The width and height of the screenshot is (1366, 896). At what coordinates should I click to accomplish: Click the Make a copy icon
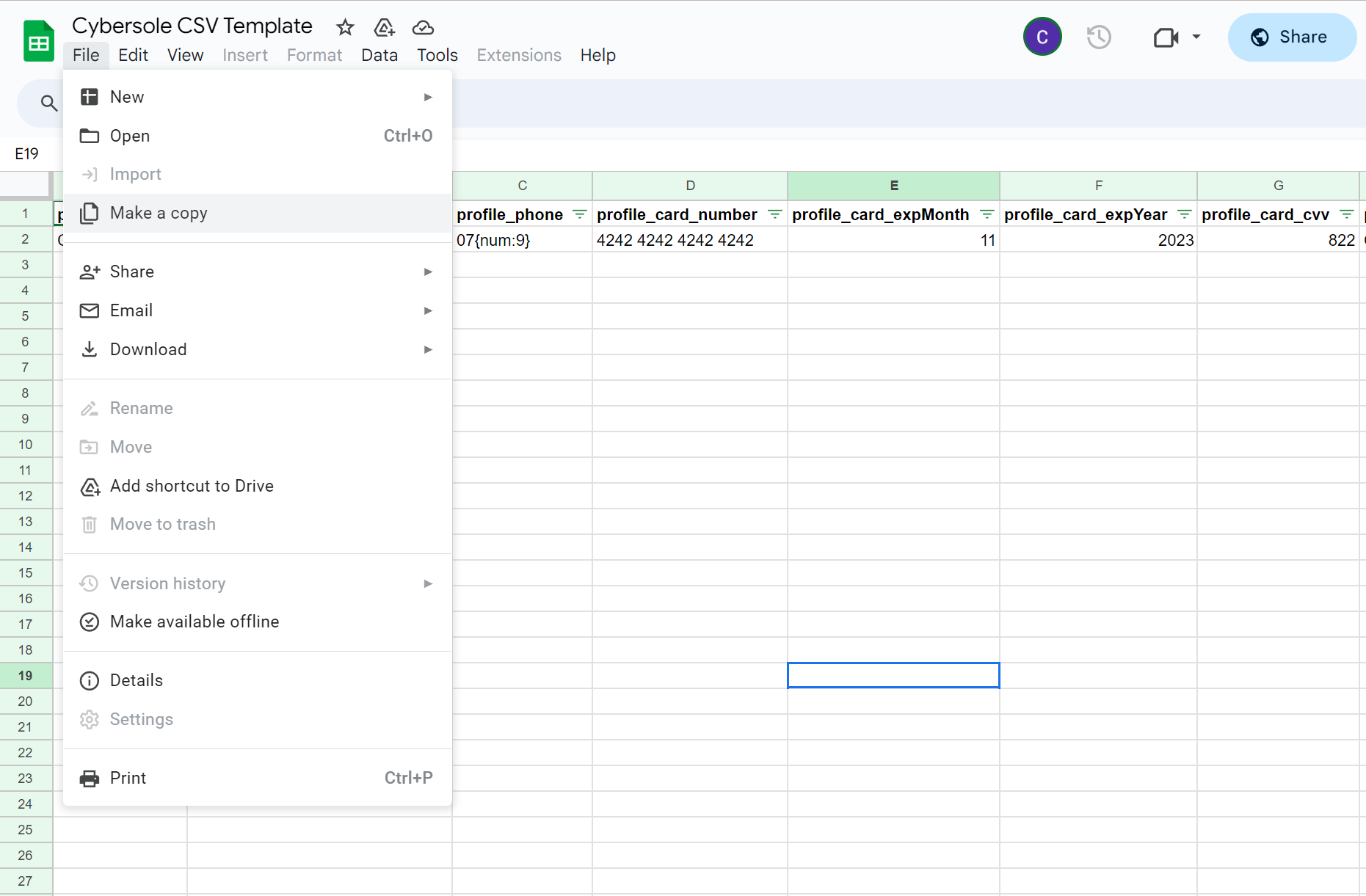point(90,213)
